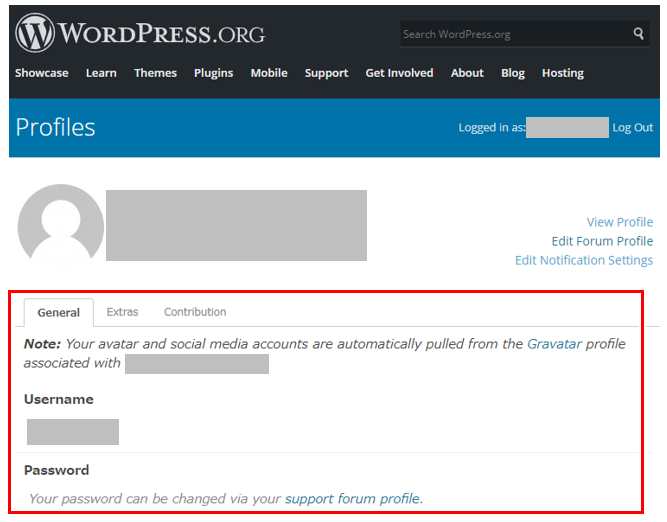667x522 pixels.
Task: Open the View Profile link
Action: pyautogui.click(x=620, y=222)
